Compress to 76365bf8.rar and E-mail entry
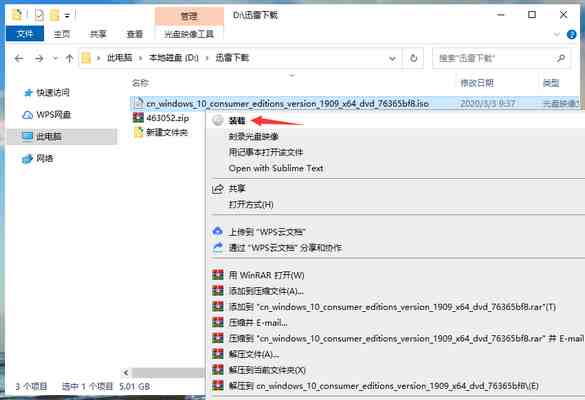This screenshot has width=585, height=400. [x=406, y=339]
